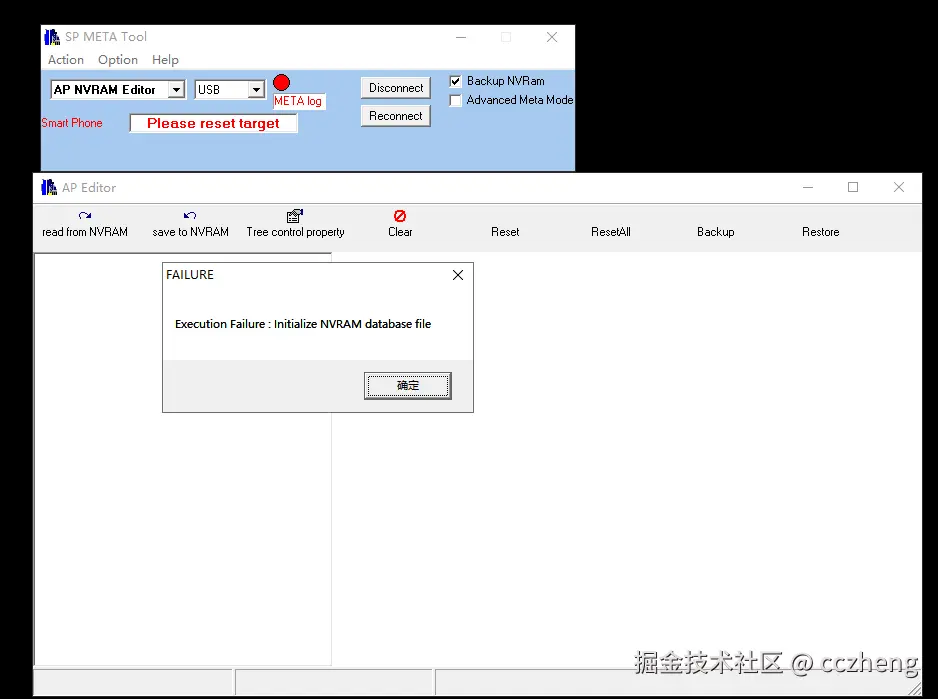Screen dimensions: 938x699
Task: Click the SP META Tool title icon
Action: pos(52,37)
